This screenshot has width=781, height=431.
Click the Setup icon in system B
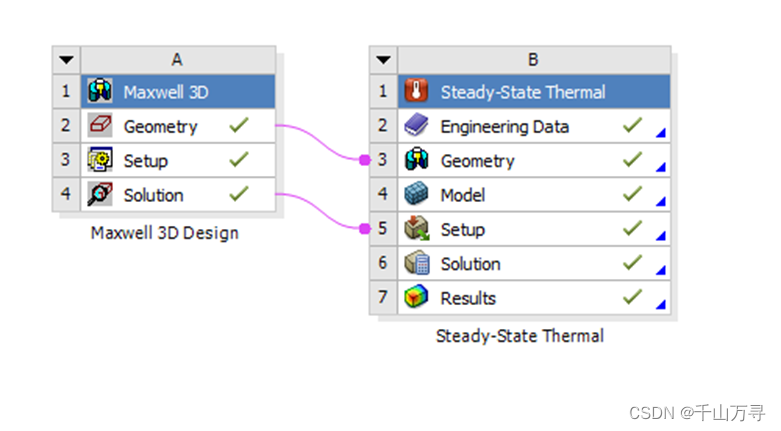click(416, 228)
